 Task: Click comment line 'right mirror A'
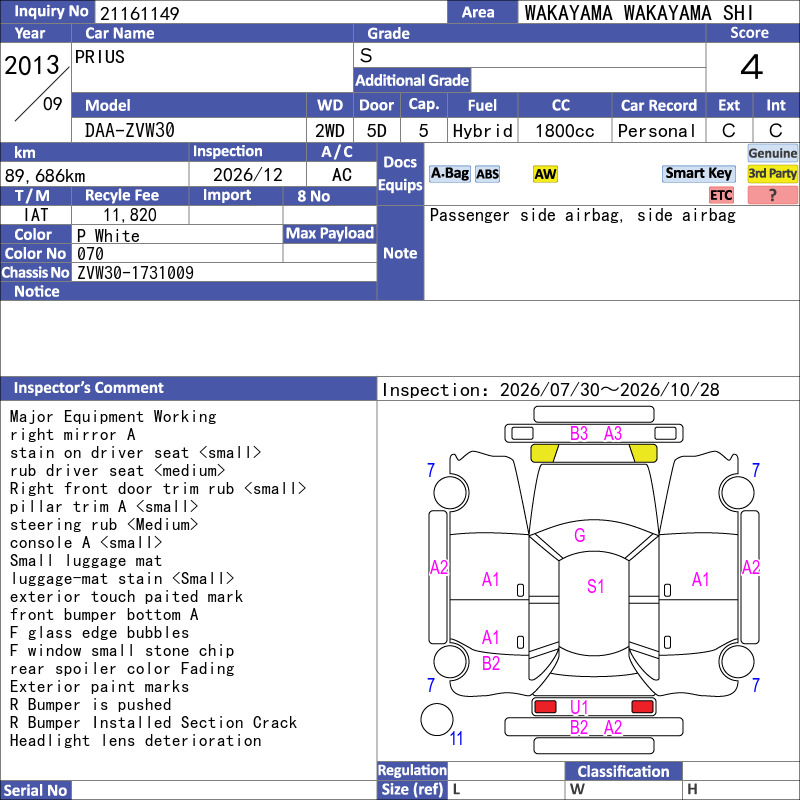(72, 435)
